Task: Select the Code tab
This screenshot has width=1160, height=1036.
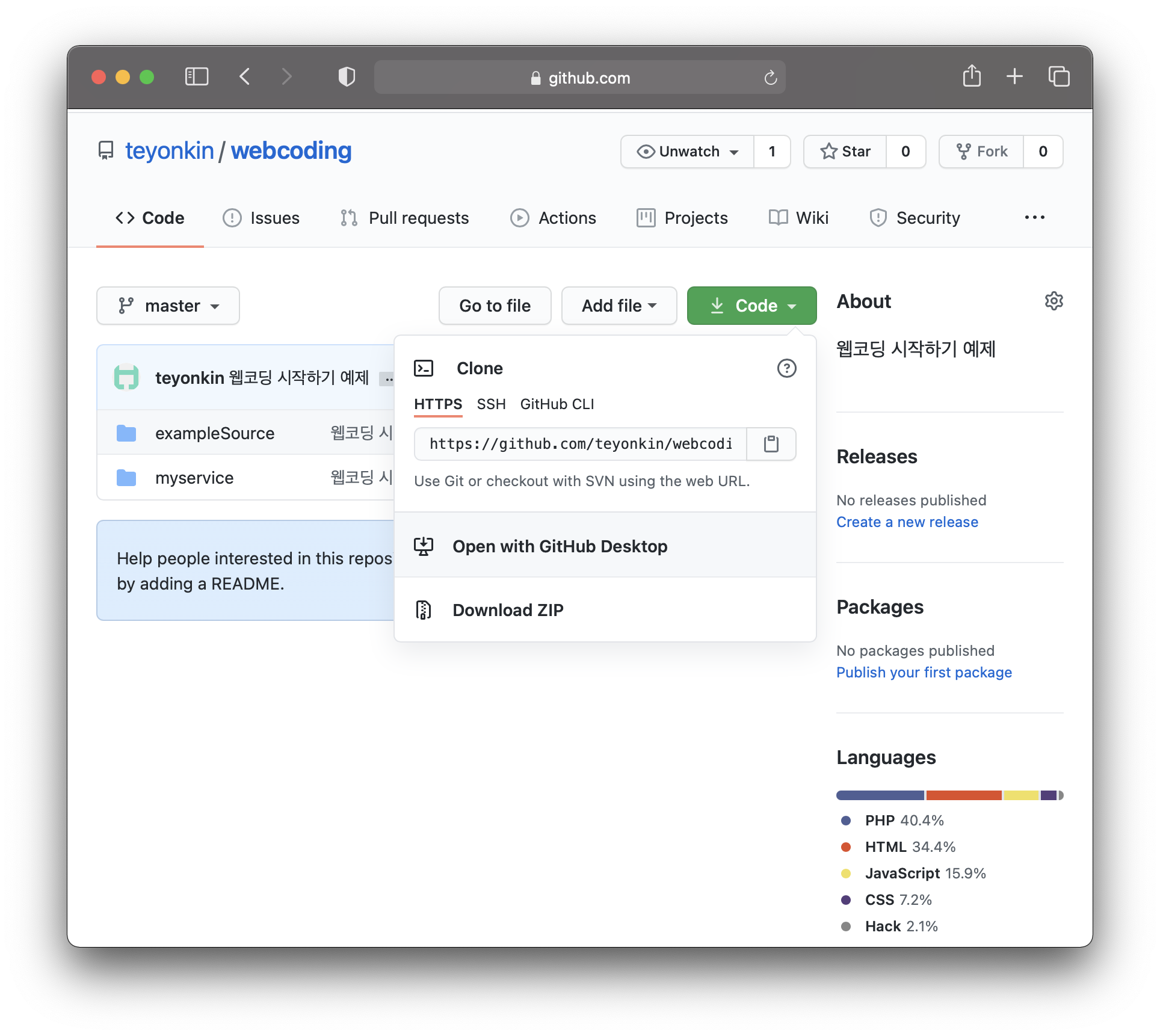Action: (150, 218)
